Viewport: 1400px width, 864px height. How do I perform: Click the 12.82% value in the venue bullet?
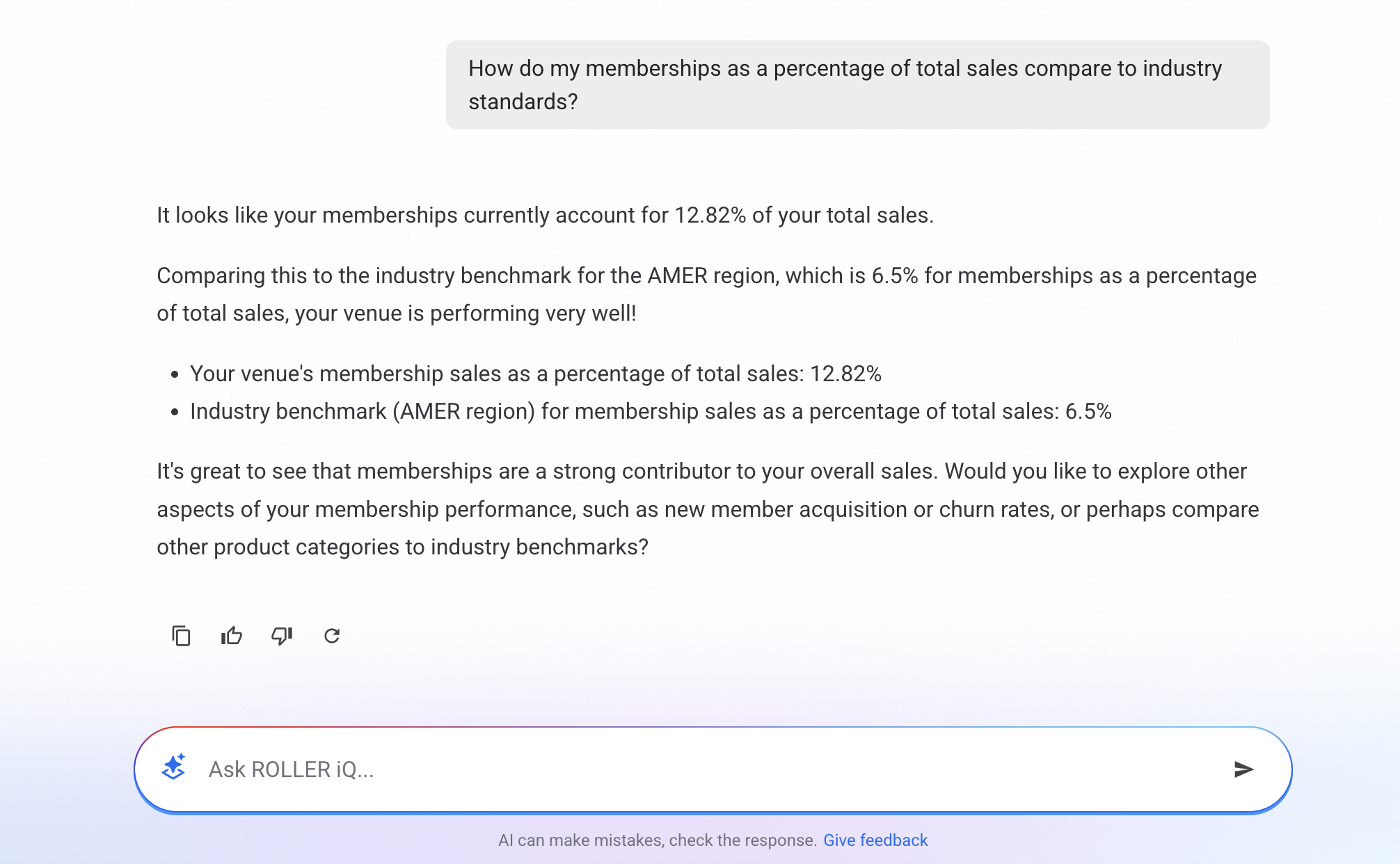click(x=845, y=374)
